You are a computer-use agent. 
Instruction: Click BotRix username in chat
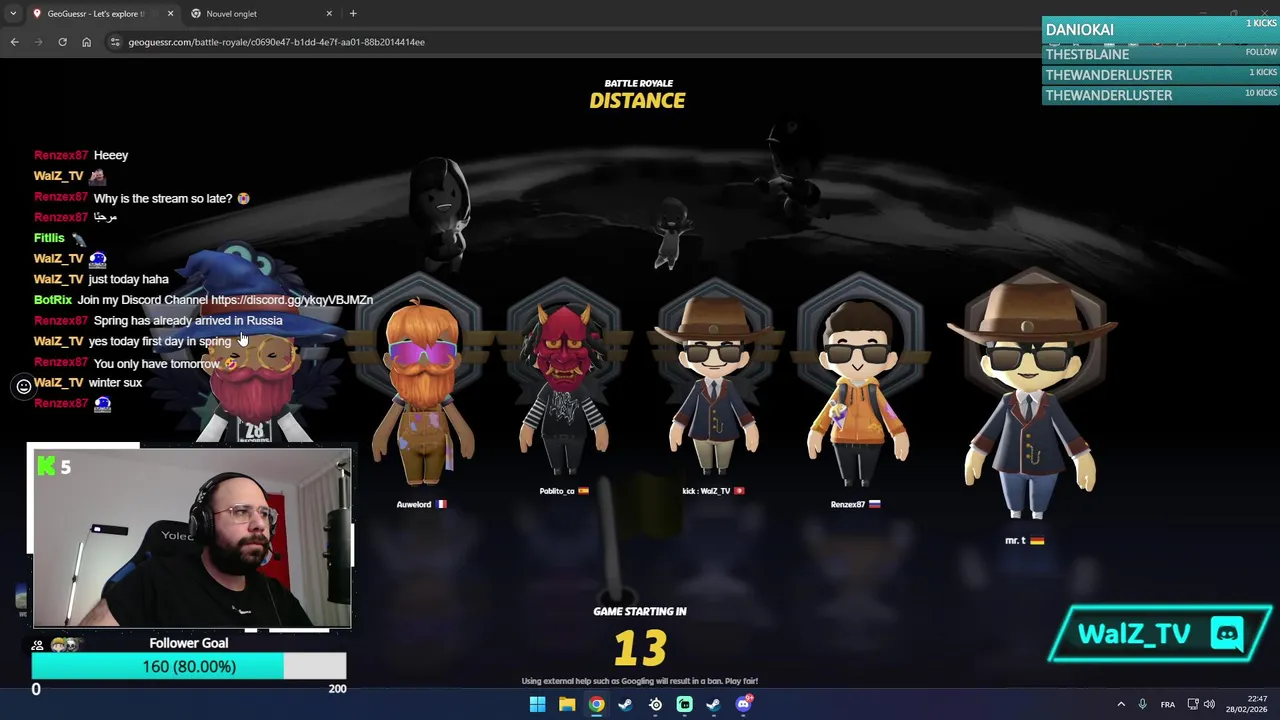(x=53, y=300)
